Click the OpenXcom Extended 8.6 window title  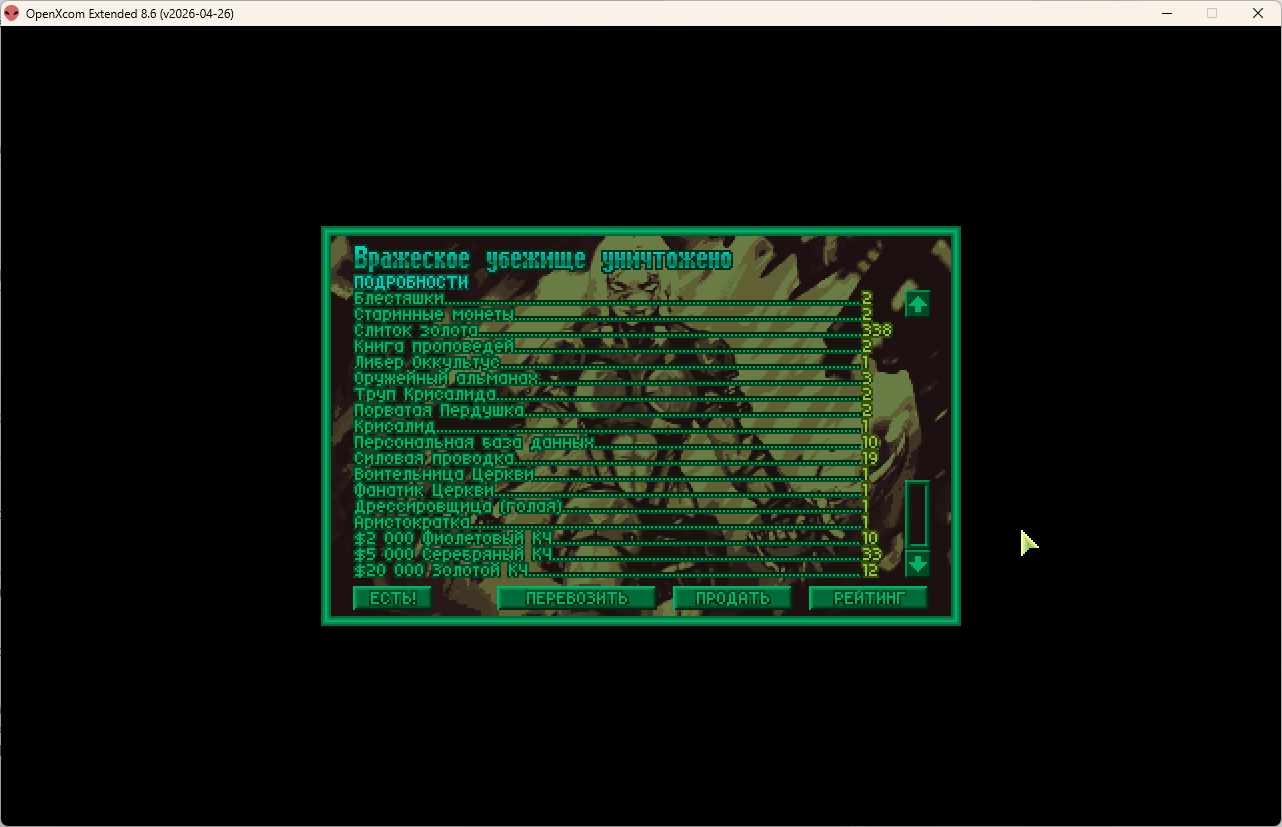coord(130,14)
